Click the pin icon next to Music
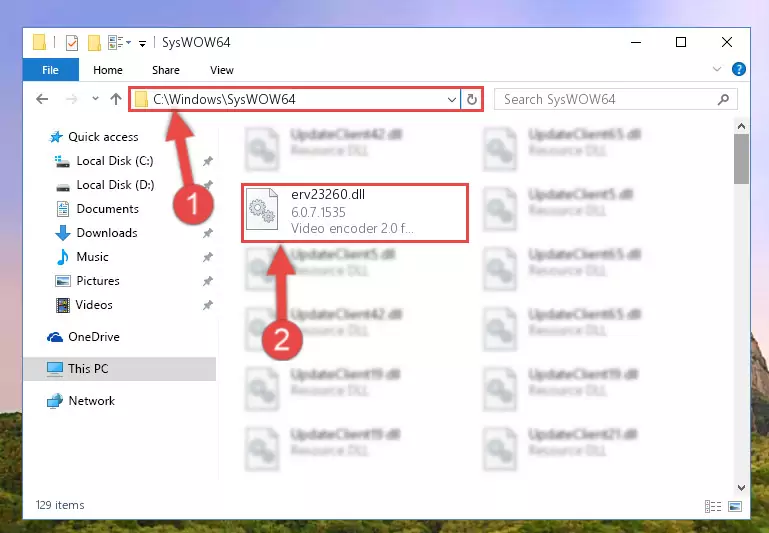Image resolution: width=769 pixels, height=533 pixels. (x=208, y=257)
